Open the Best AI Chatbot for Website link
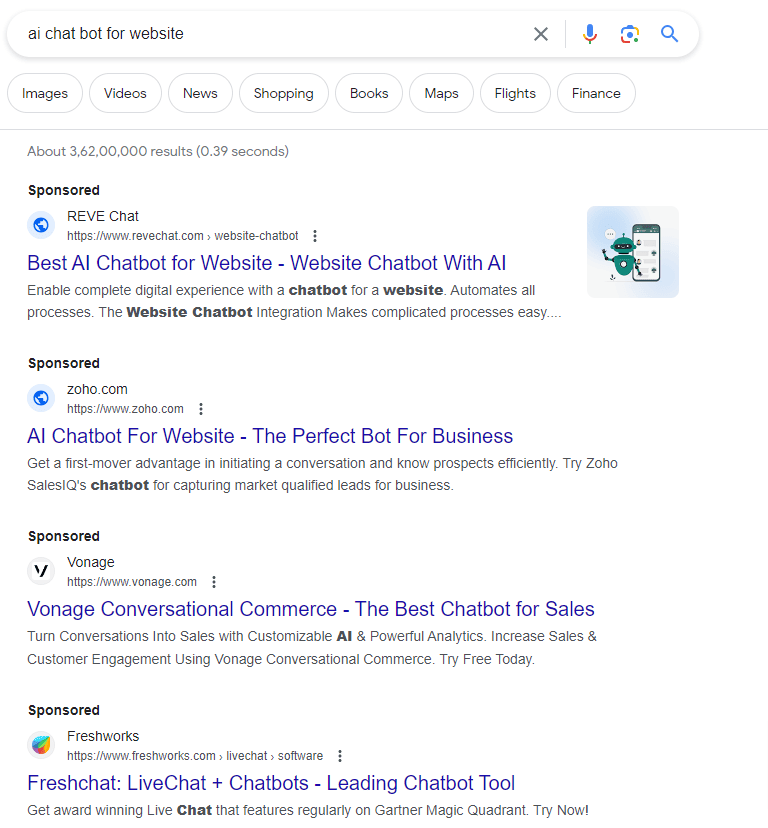Screen dimensions: 768x828 click(266, 262)
